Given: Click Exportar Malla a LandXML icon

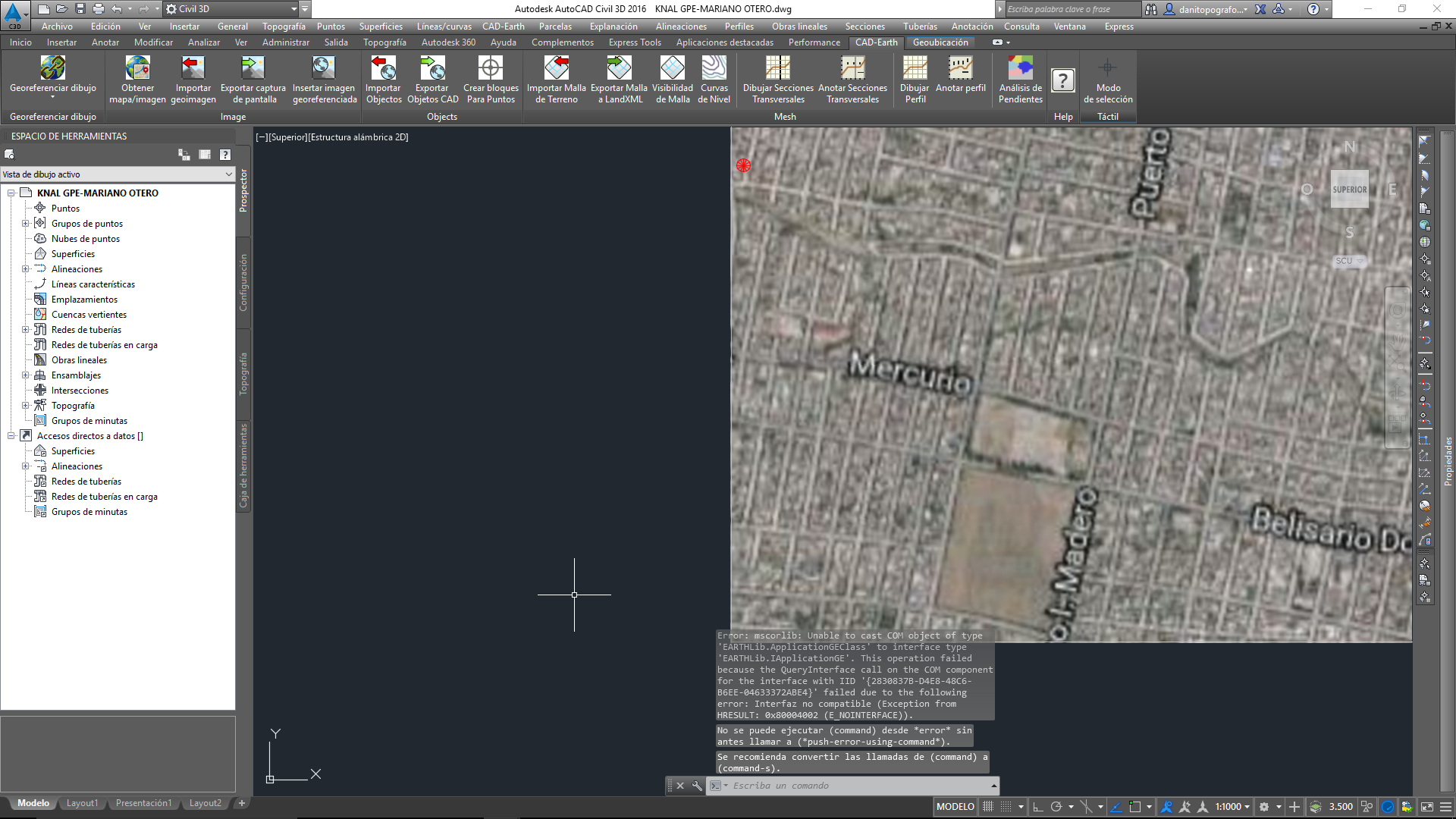Looking at the screenshot, I should pyautogui.click(x=619, y=68).
